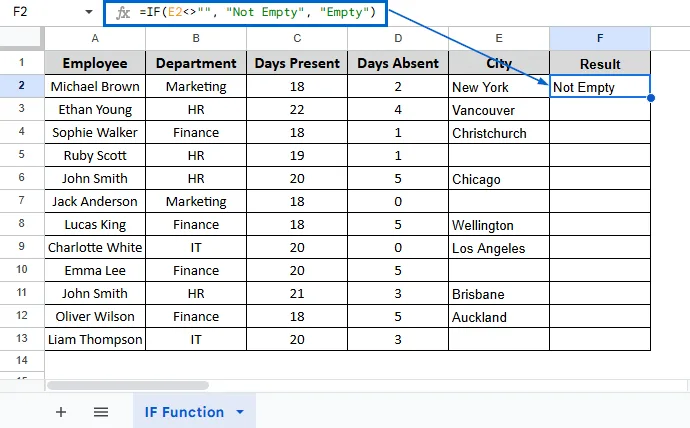This screenshot has height=428, width=690.
Task: Open IF Function tab dropdown arrow
Action: point(240,412)
